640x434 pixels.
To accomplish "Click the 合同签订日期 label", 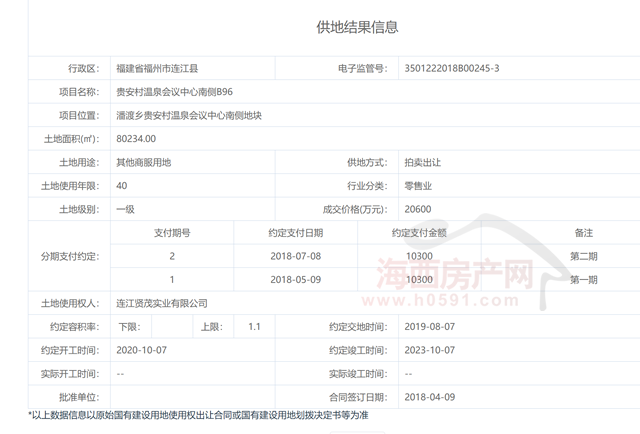I will pos(358,397).
